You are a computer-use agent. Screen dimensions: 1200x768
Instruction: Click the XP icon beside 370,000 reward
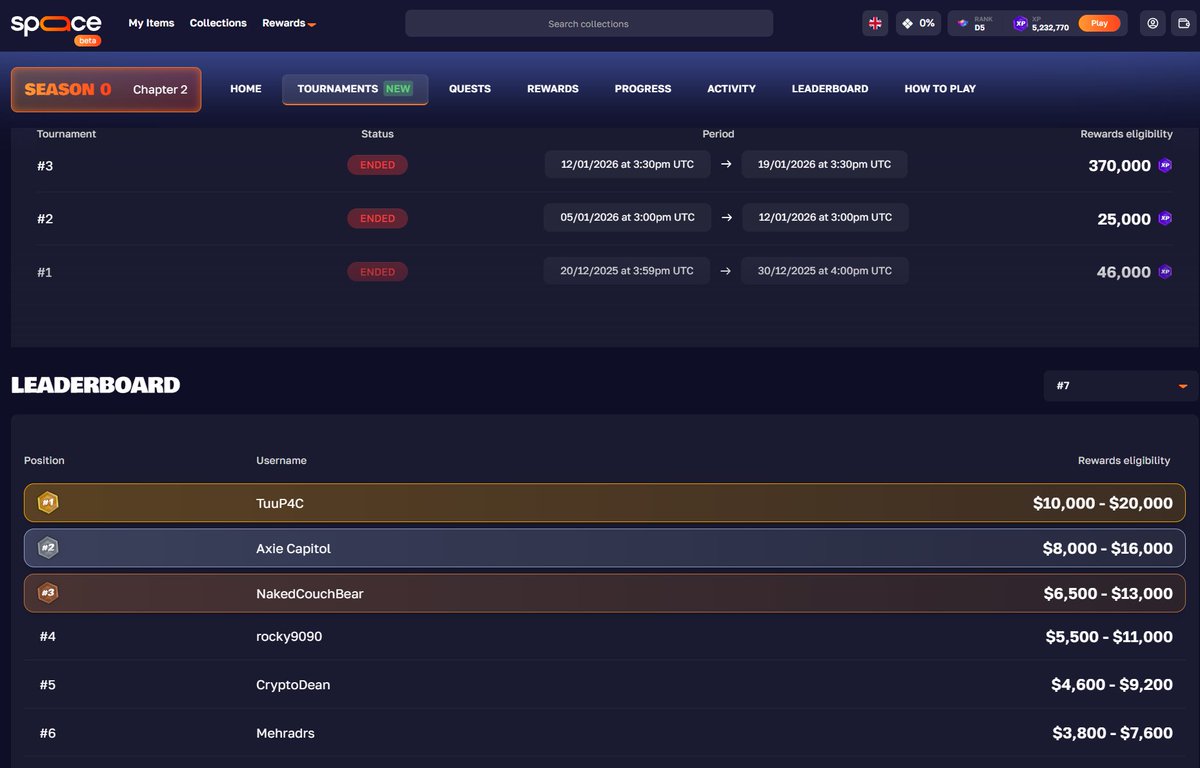click(1165, 166)
